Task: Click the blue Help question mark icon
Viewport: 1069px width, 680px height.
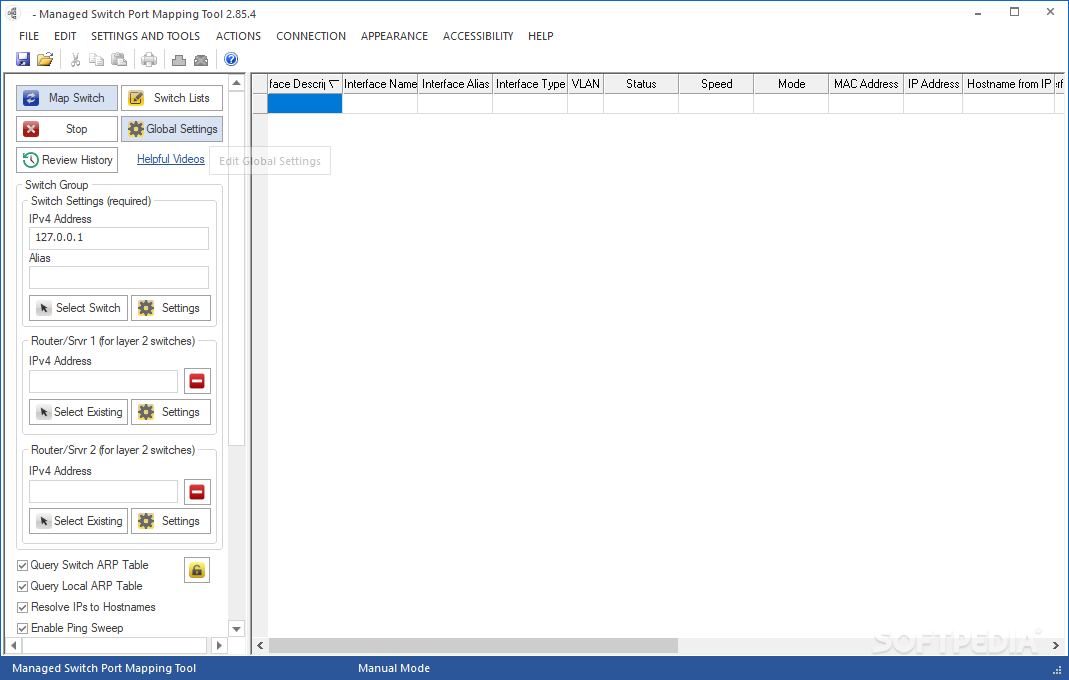Action: (x=231, y=59)
